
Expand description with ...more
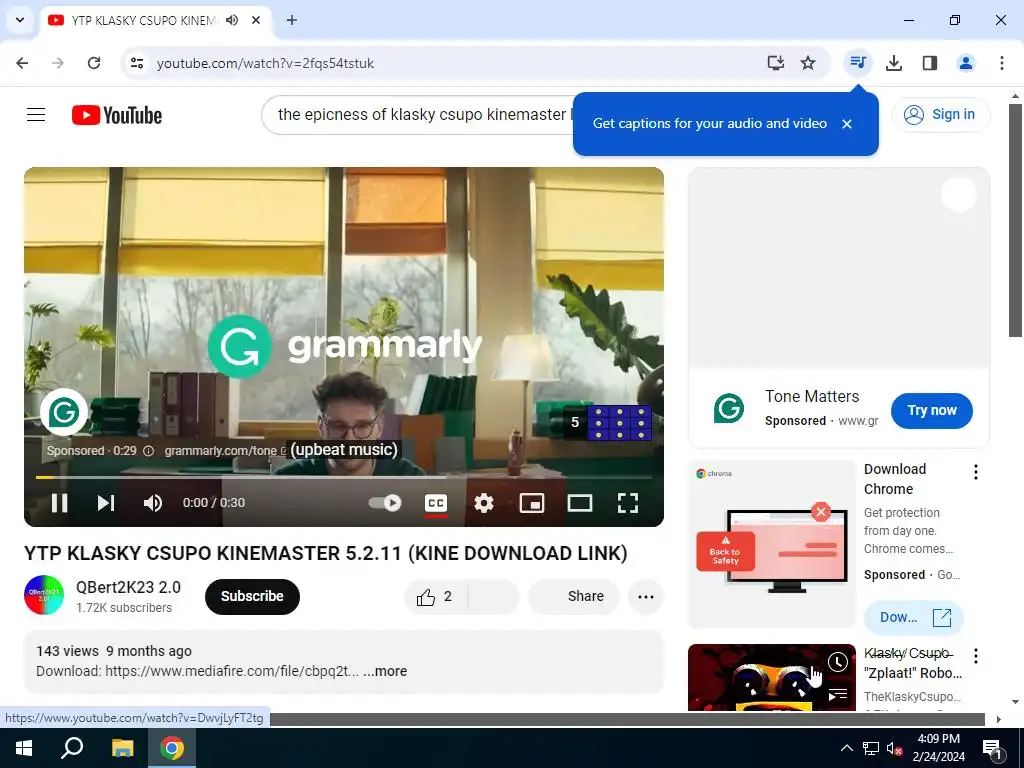tap(385, 671)
